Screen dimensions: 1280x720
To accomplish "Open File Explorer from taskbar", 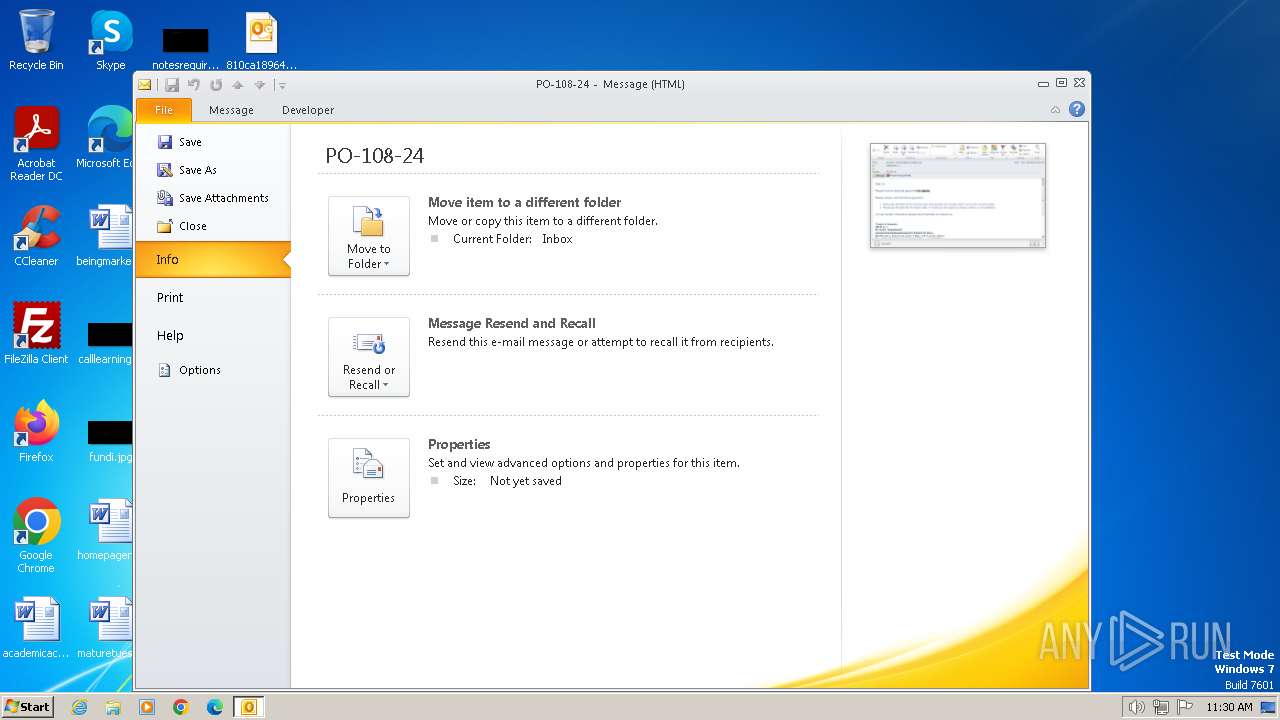I will (x=113, y=707).
